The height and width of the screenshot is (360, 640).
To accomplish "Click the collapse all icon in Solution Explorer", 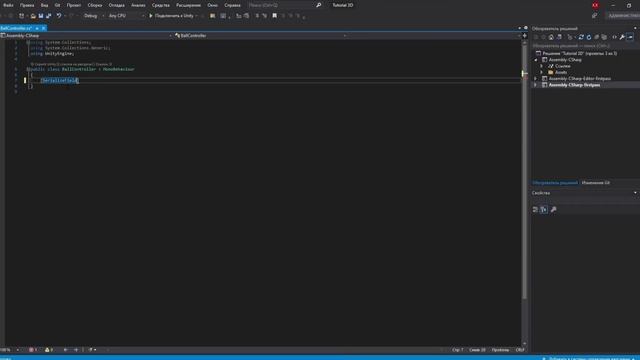I will (x=596, y=37).
